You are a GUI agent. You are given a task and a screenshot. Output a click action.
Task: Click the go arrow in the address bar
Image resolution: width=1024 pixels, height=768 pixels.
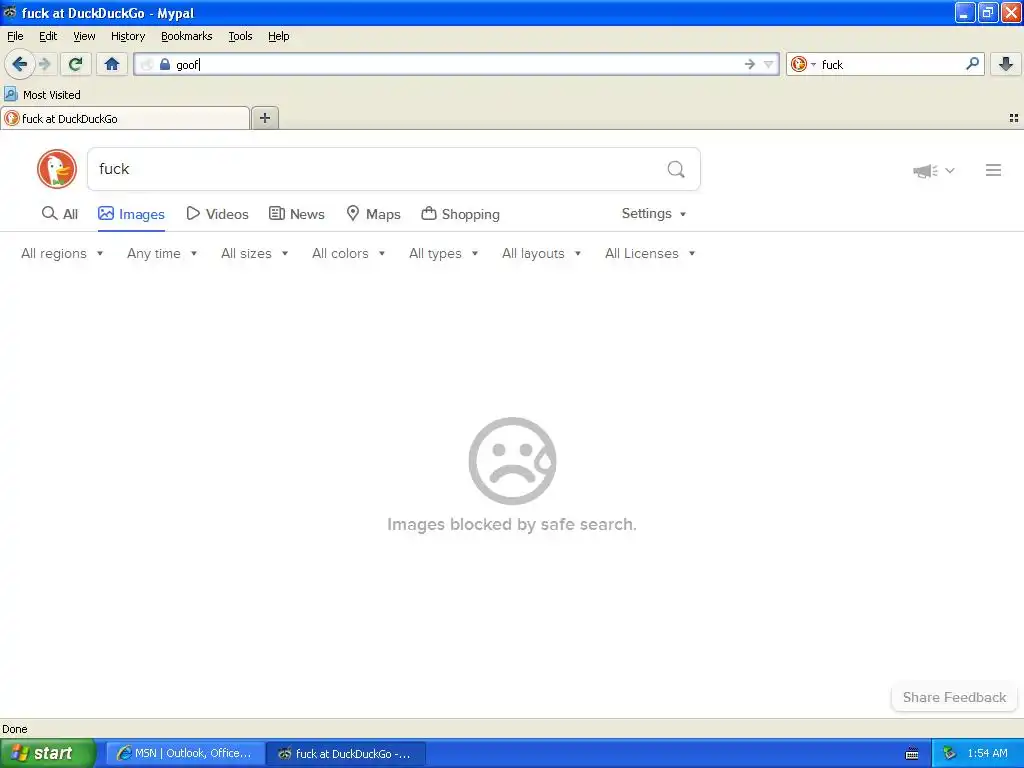pos(750,64)
